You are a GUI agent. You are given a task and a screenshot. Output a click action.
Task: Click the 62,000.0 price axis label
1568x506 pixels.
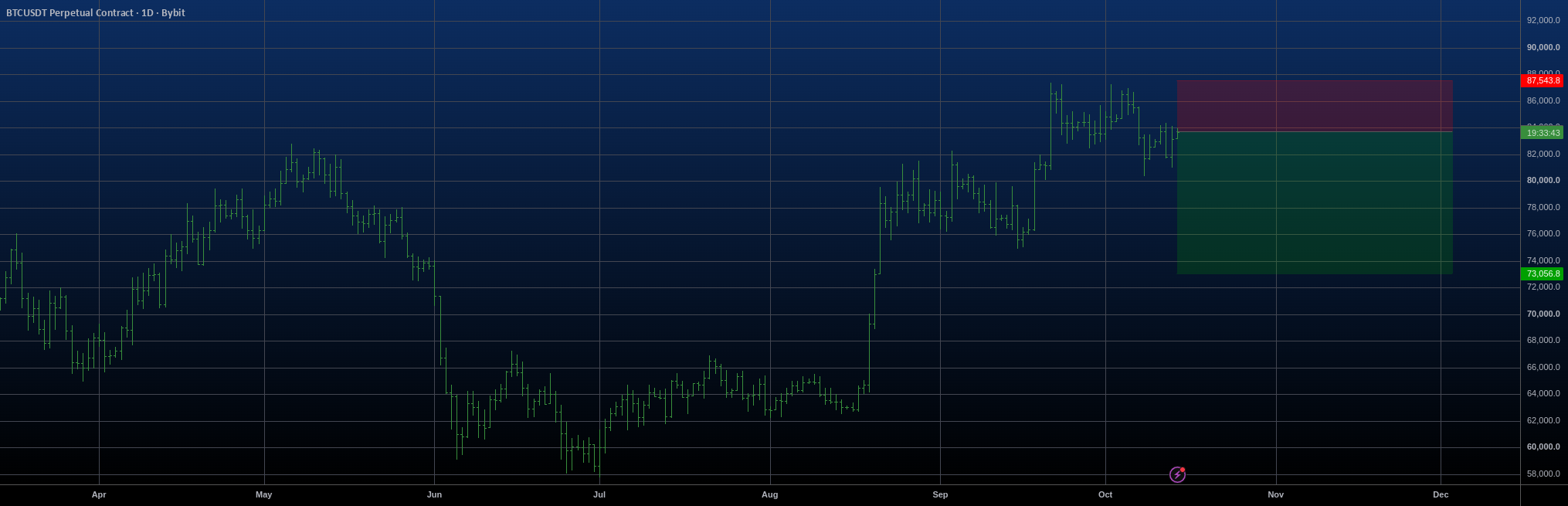(x=1543, y=420)
